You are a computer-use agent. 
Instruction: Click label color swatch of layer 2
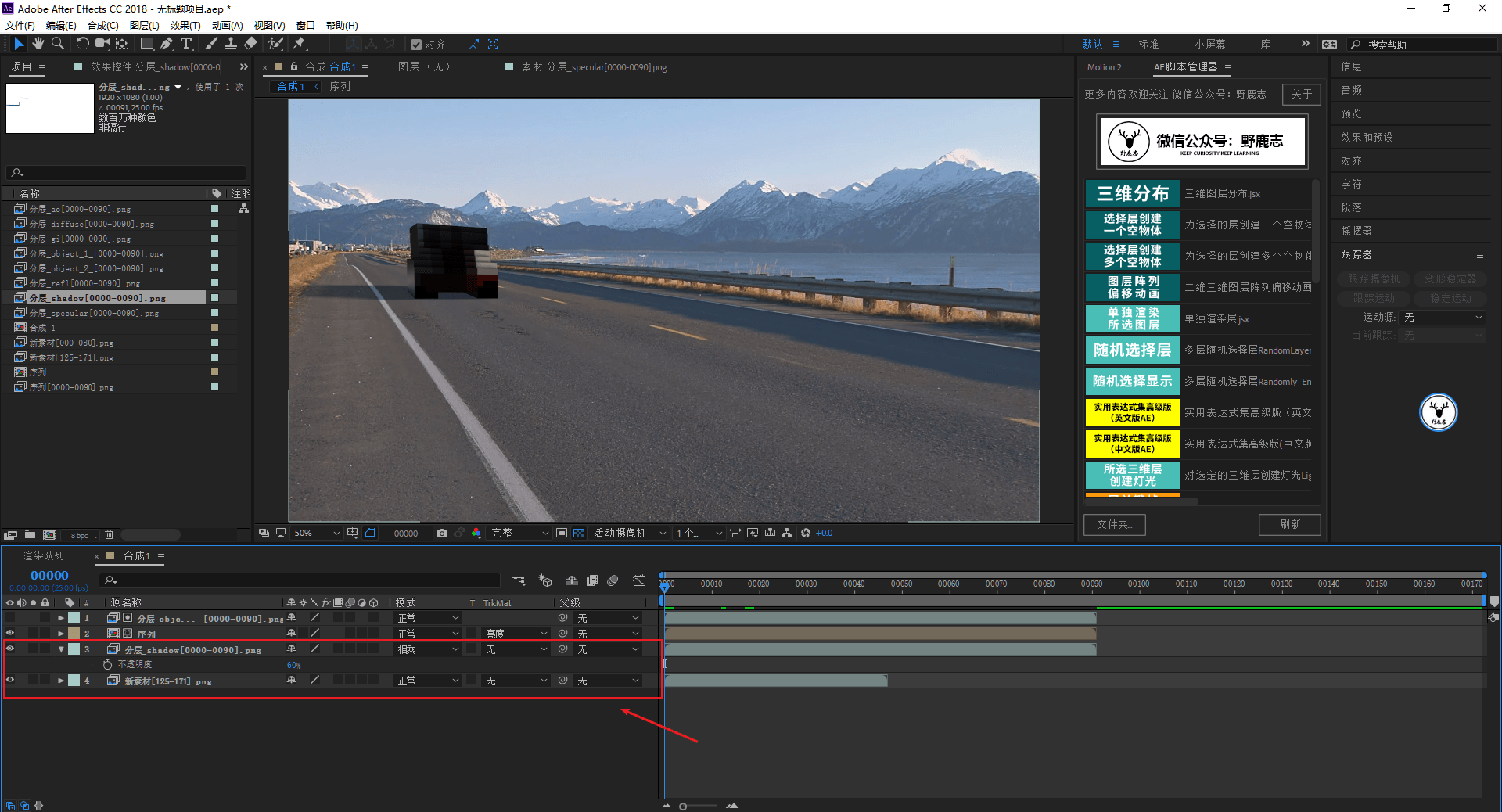pyautogui.click(x=74, y=634)
